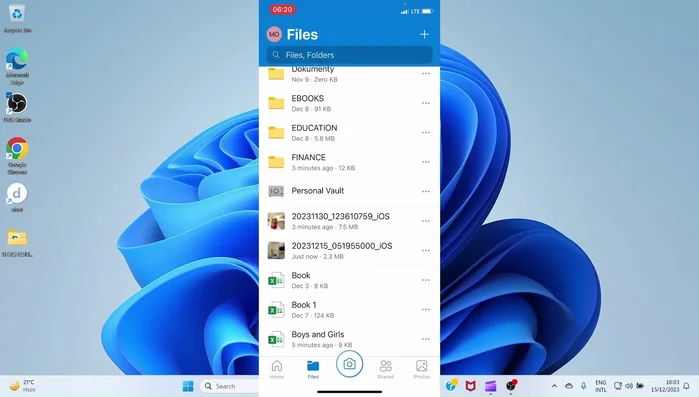Open the clock and date 15/12/2023
699x397 pixels.
(665, 386)
